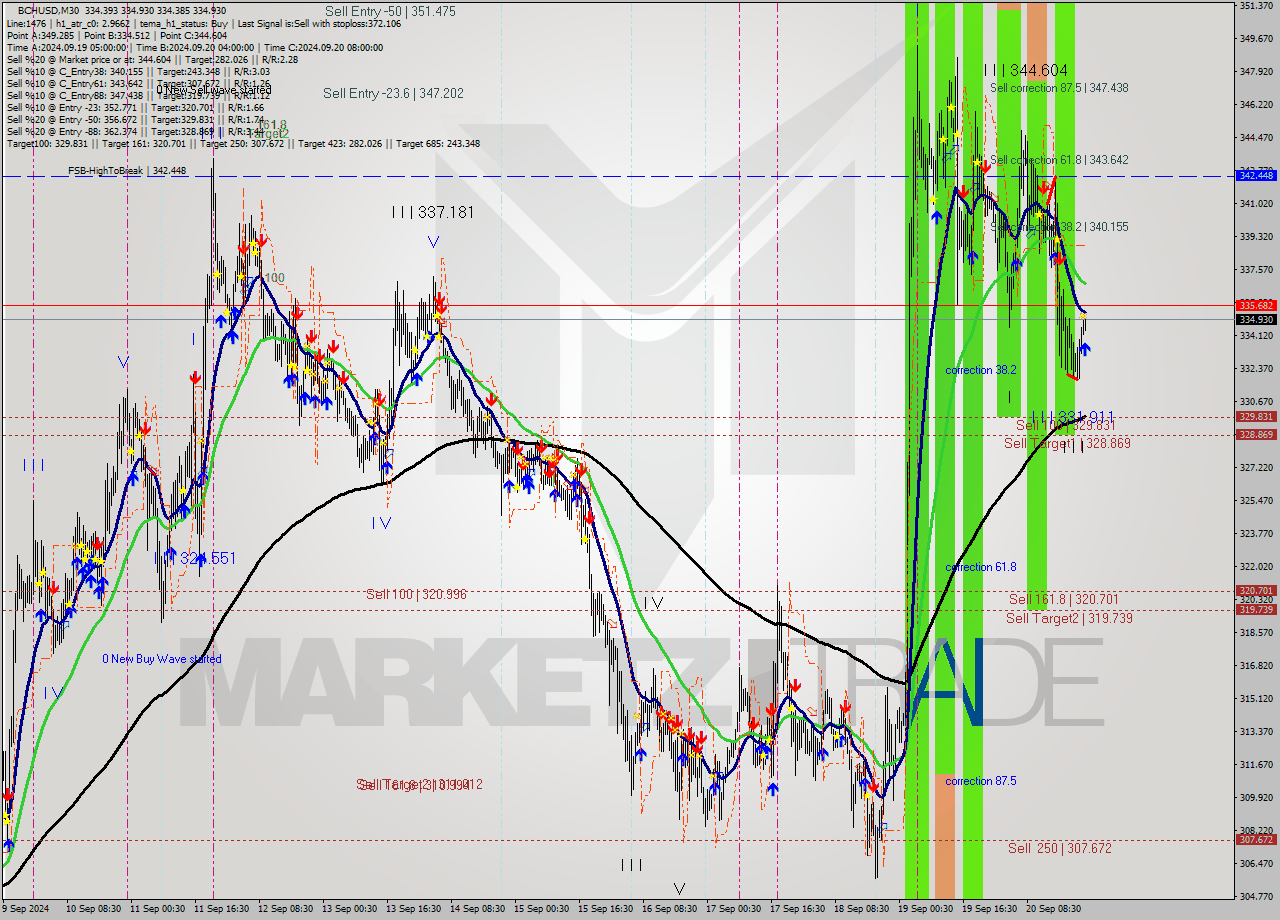The width and height of the screenshot is (1280, 920).
Task: Select the FSB-HighToBreak 342.448 label
Action: (127, 171)
